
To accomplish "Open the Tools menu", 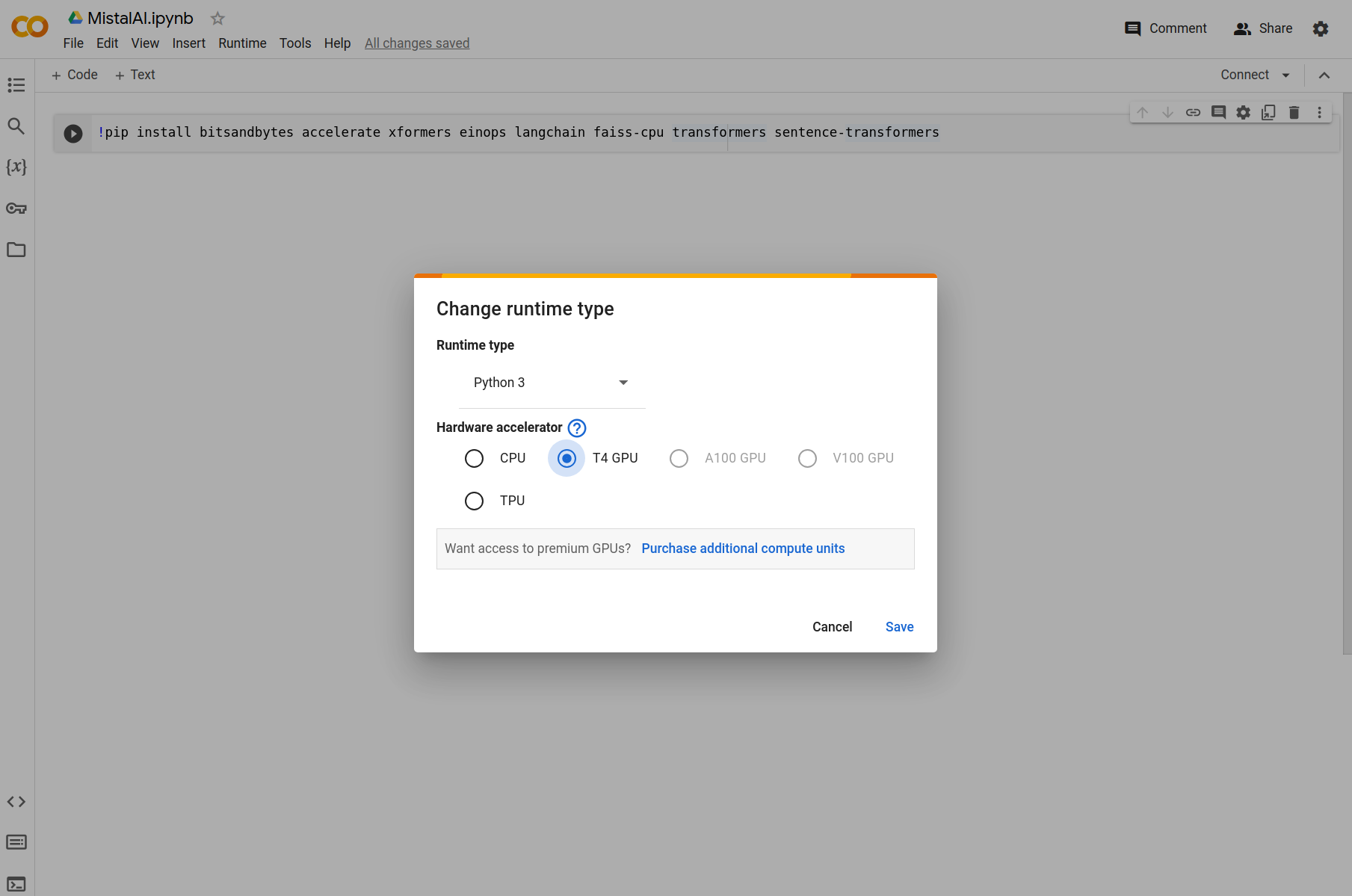I will click(x=295, y=43).
